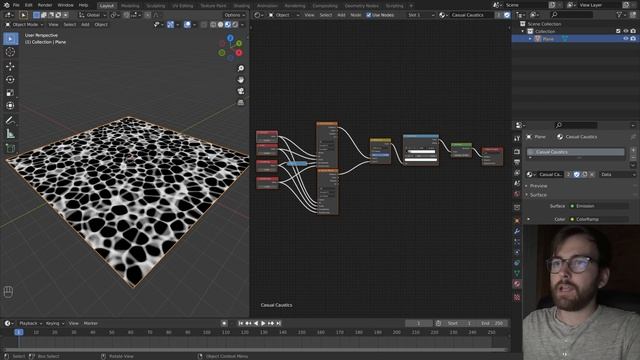Viewport: 640px width, 360px height.
Task: Click the ColorRamp gradient bar in node
Action: coord(421,152)
